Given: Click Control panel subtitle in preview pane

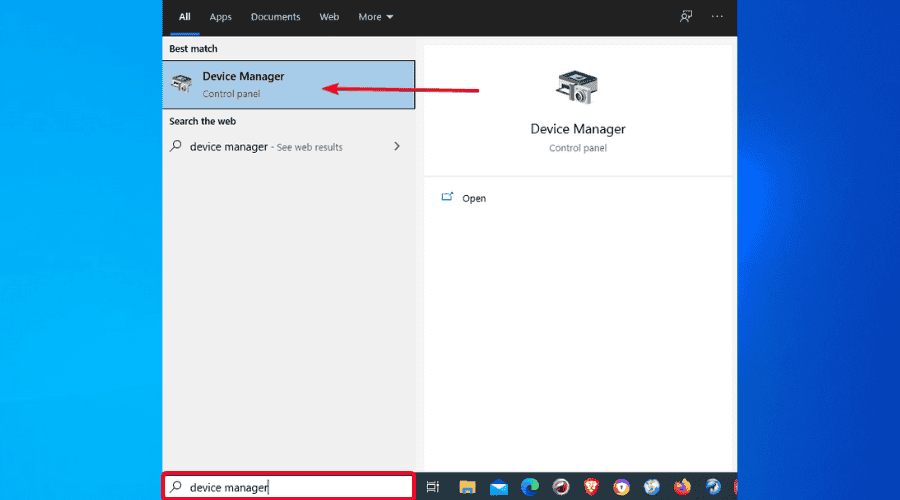Looking at the screenshot, I should pos(577,148).
